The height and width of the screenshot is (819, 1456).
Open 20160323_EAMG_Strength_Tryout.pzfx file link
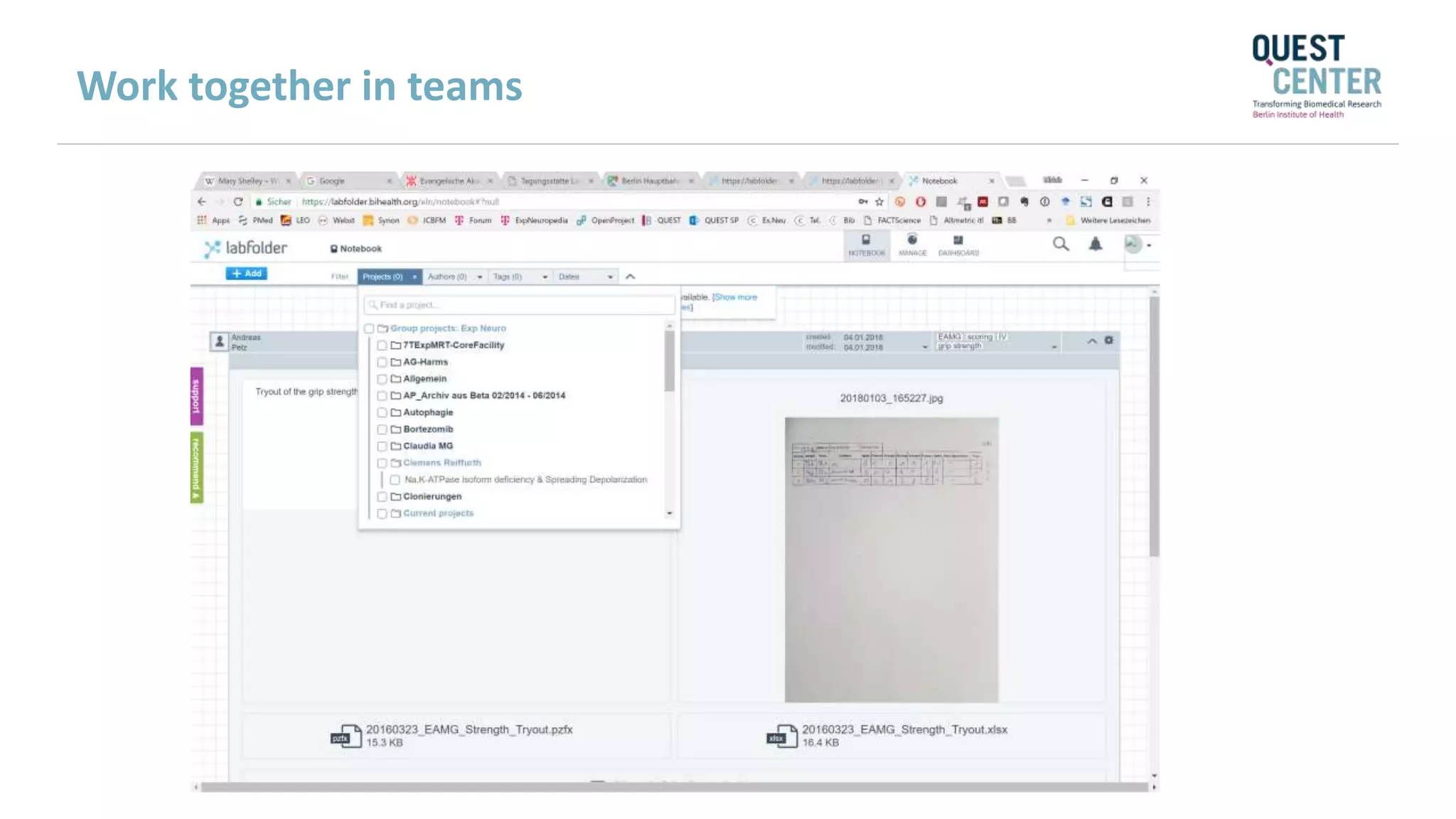pos(469,729)
